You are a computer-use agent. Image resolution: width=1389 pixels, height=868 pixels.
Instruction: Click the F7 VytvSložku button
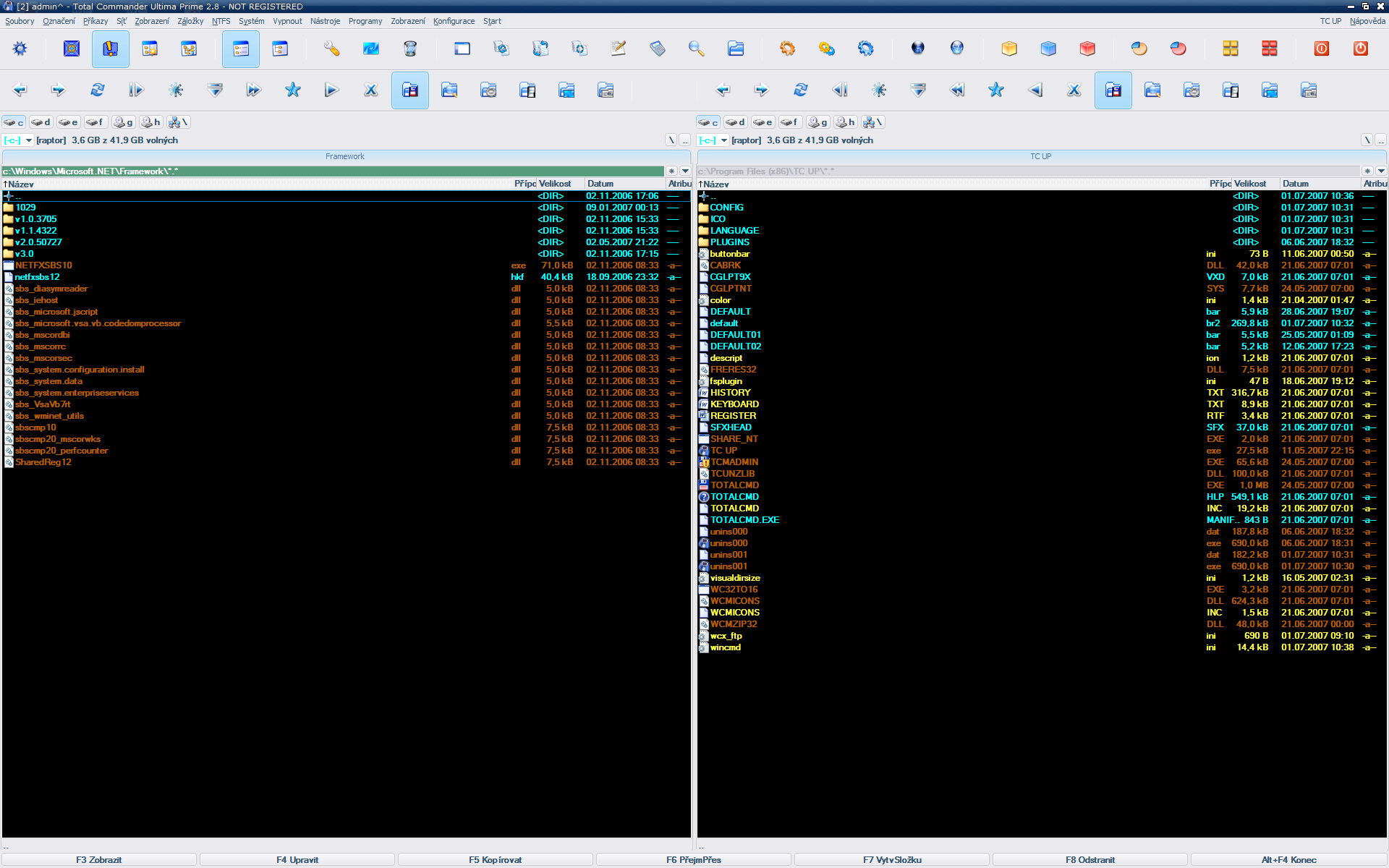click(x=892, y=860)
